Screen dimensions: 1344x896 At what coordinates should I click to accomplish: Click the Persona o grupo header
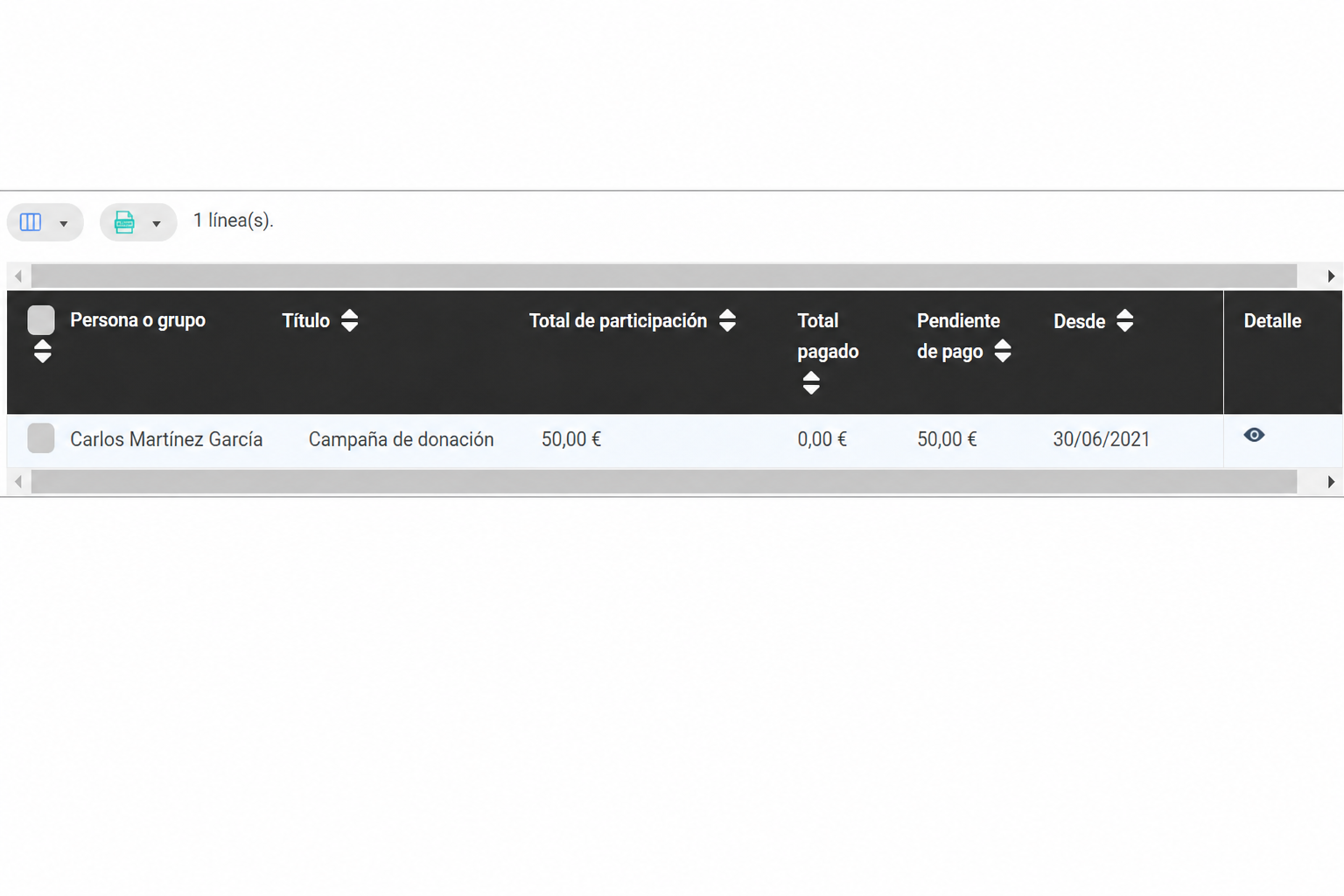[x=137, y=320]
